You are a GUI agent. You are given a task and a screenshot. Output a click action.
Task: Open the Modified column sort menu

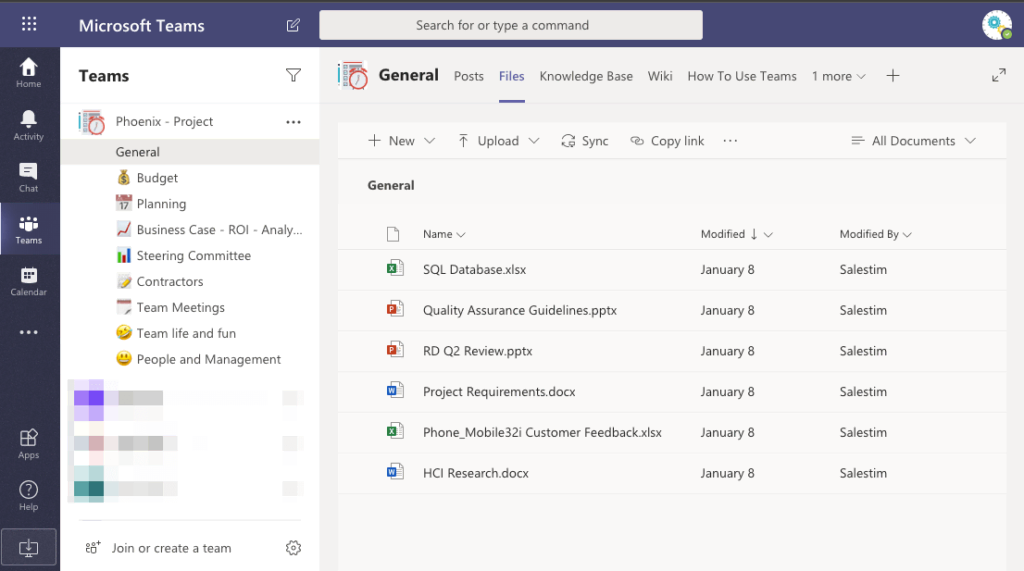pyautogui.click(x=768, y=235)
